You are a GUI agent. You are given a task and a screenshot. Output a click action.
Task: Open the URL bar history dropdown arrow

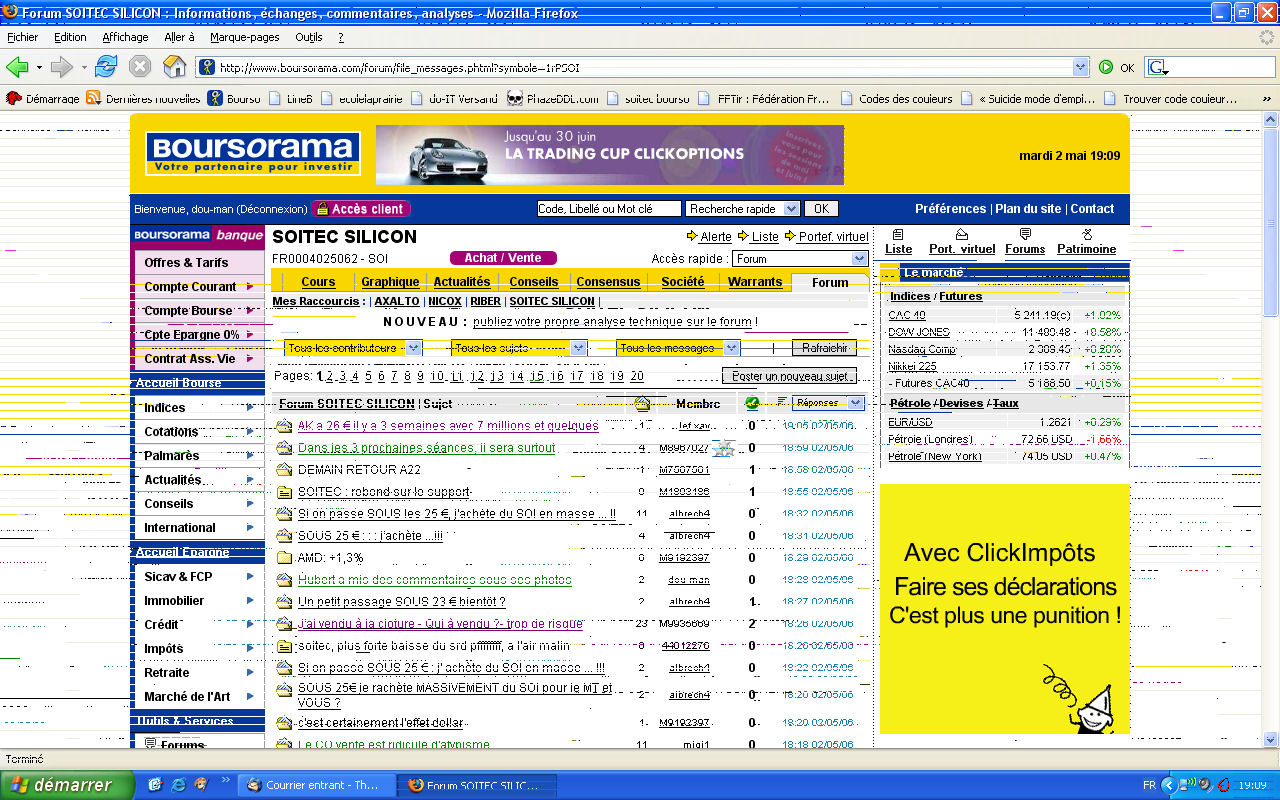pos(1080,67)
